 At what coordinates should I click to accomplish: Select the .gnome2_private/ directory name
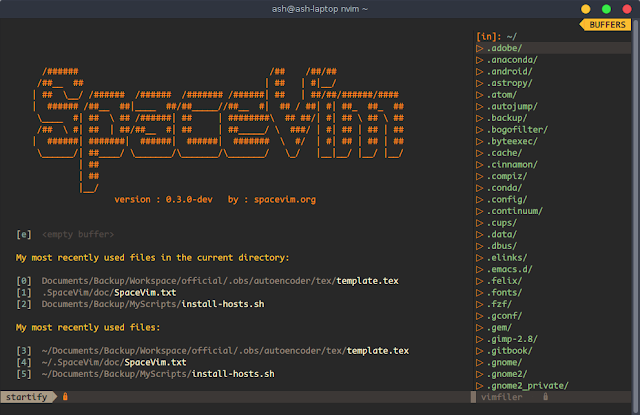click(527, 386)
